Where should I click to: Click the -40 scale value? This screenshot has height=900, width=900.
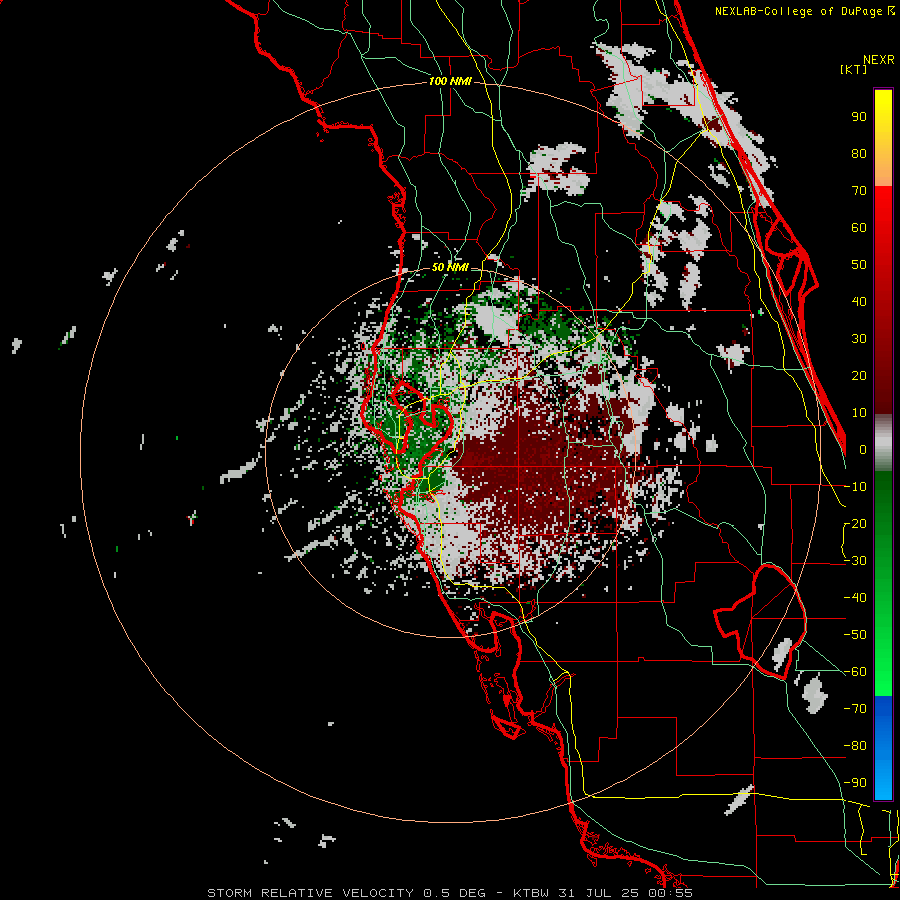coord(855,598)
